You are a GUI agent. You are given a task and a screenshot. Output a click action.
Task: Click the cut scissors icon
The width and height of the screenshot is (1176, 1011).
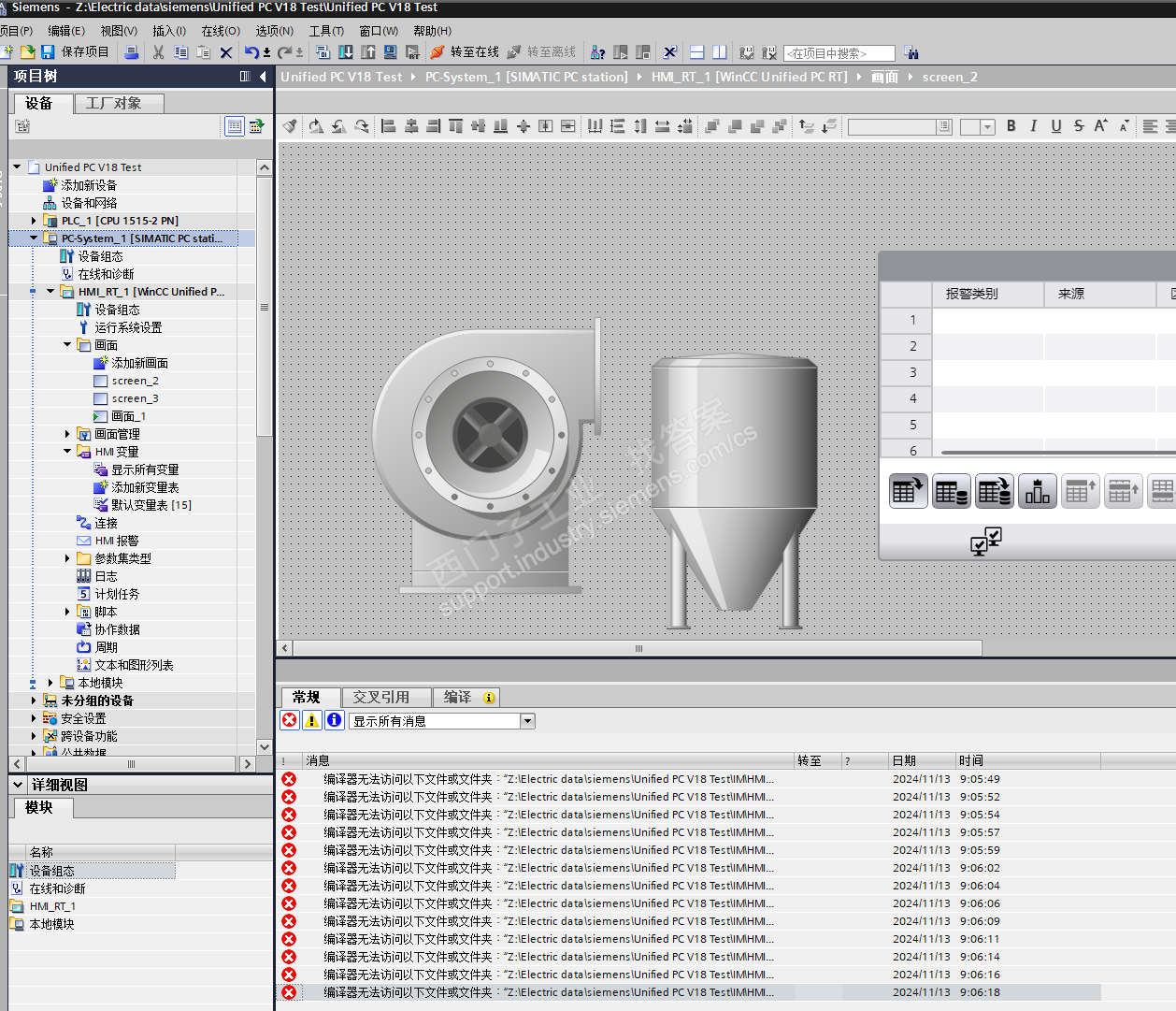(x=158, y=52)
